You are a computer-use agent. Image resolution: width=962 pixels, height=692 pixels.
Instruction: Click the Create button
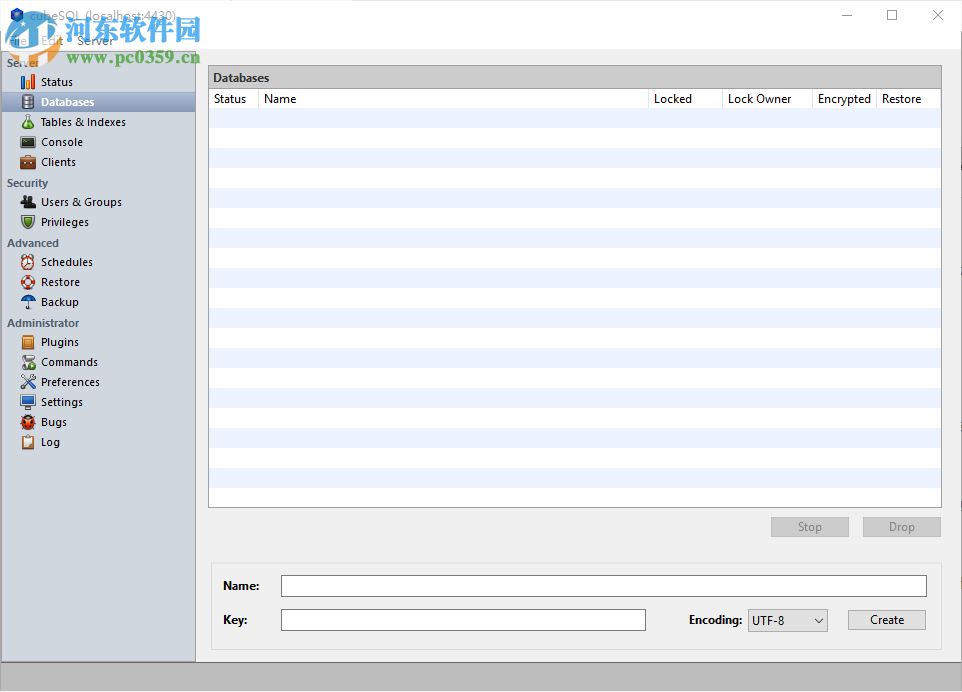[887, 620]
